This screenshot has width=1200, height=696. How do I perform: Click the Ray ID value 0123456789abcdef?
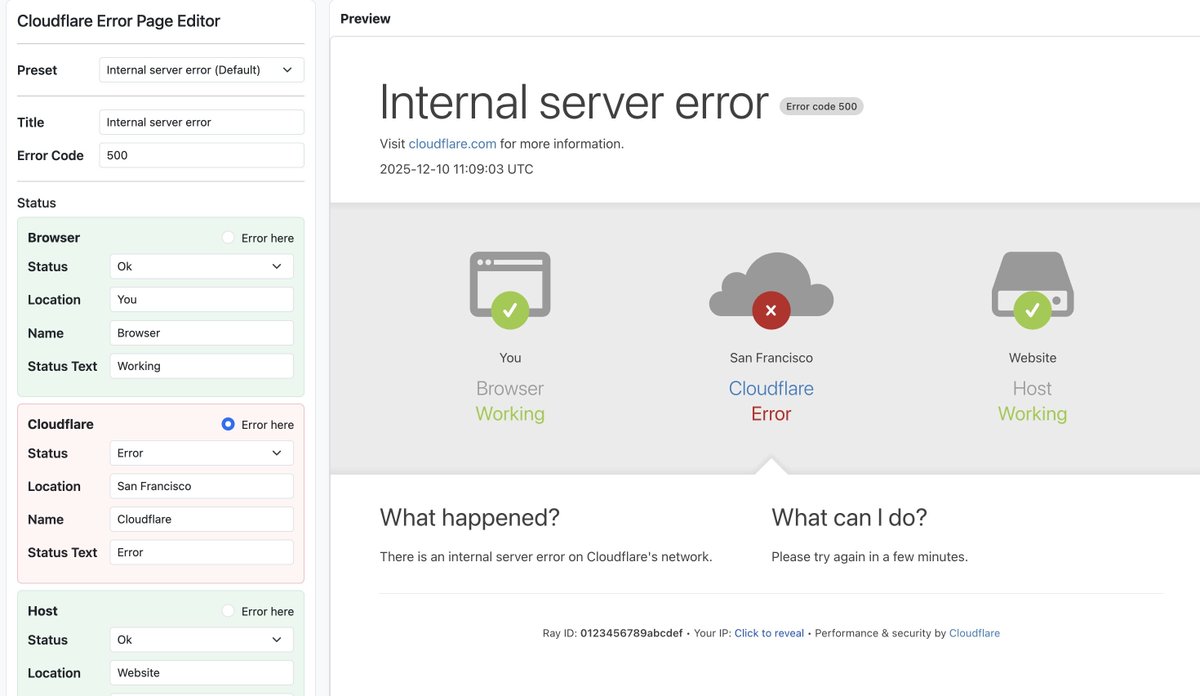click(x=631, y=633)
